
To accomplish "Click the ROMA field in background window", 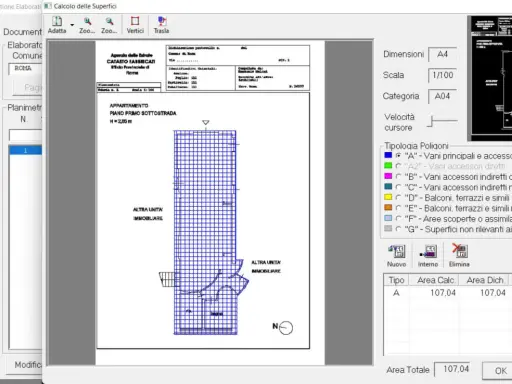I will (25, 68).
